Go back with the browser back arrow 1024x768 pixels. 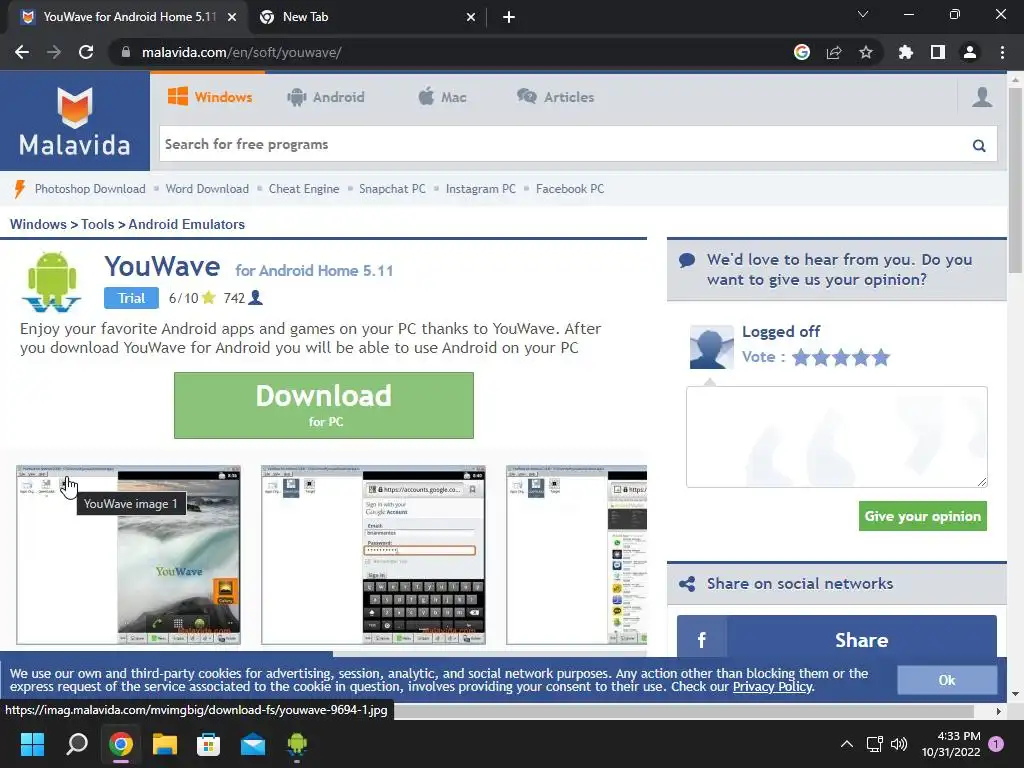click(x=22, y=52)
